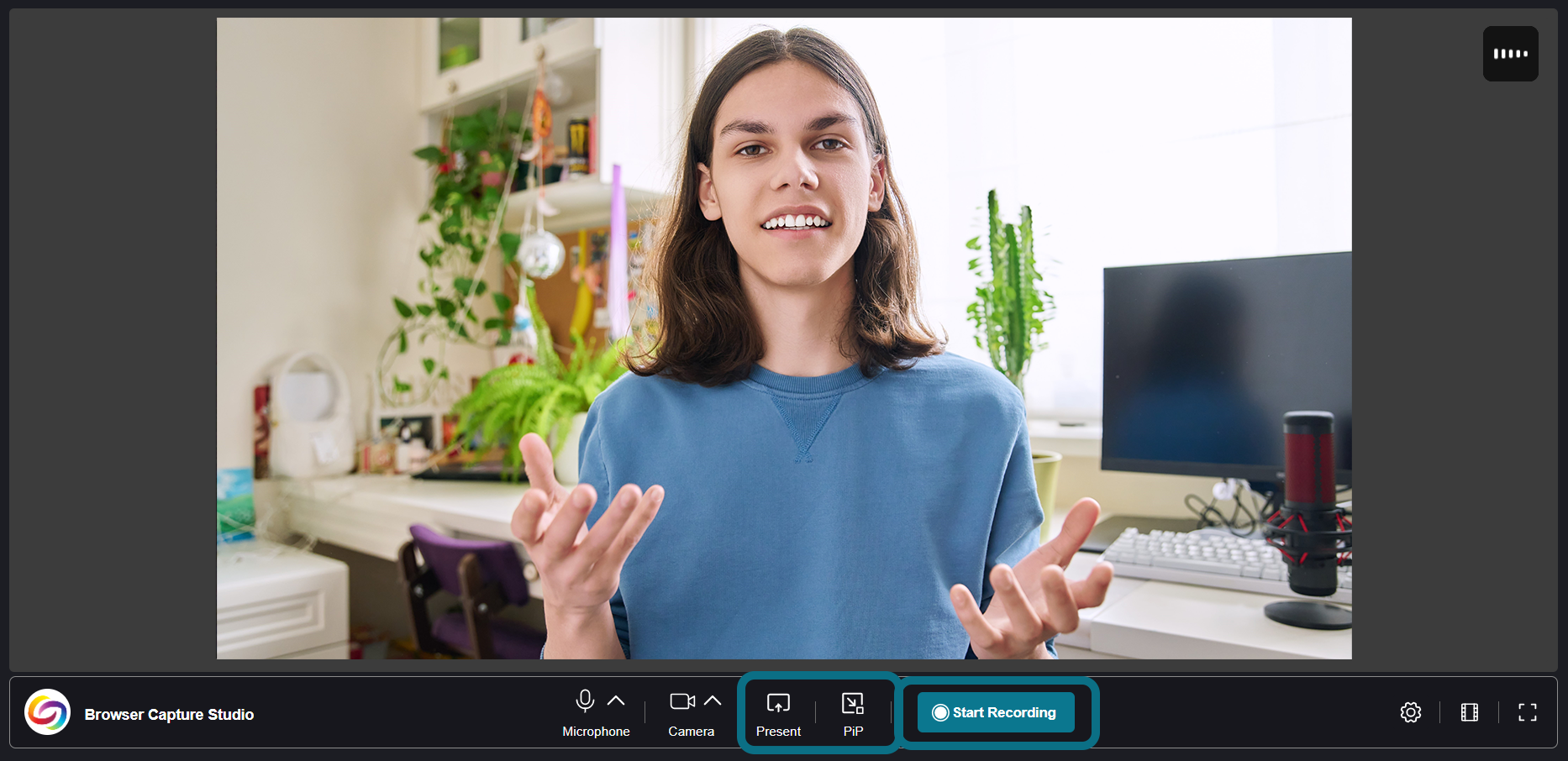This screenshot has height=761, width=1568.
Task: Click the webcam video preview
Action: click(x=784, y=339)
